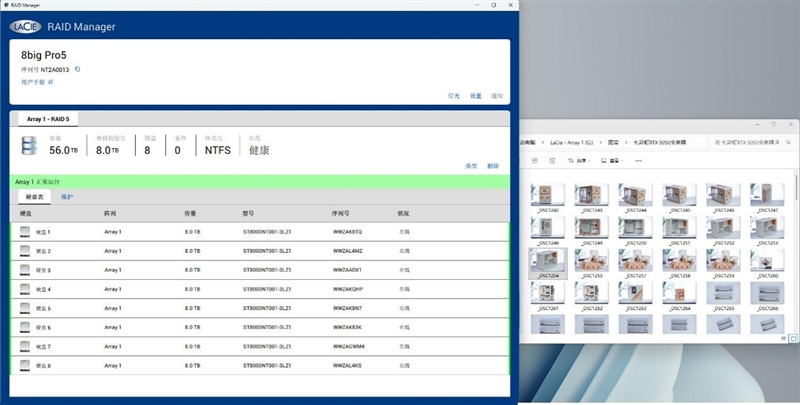
Task: Expand chevron after LaCie - Array 1 (G:)
Action: tap(601, 142)
